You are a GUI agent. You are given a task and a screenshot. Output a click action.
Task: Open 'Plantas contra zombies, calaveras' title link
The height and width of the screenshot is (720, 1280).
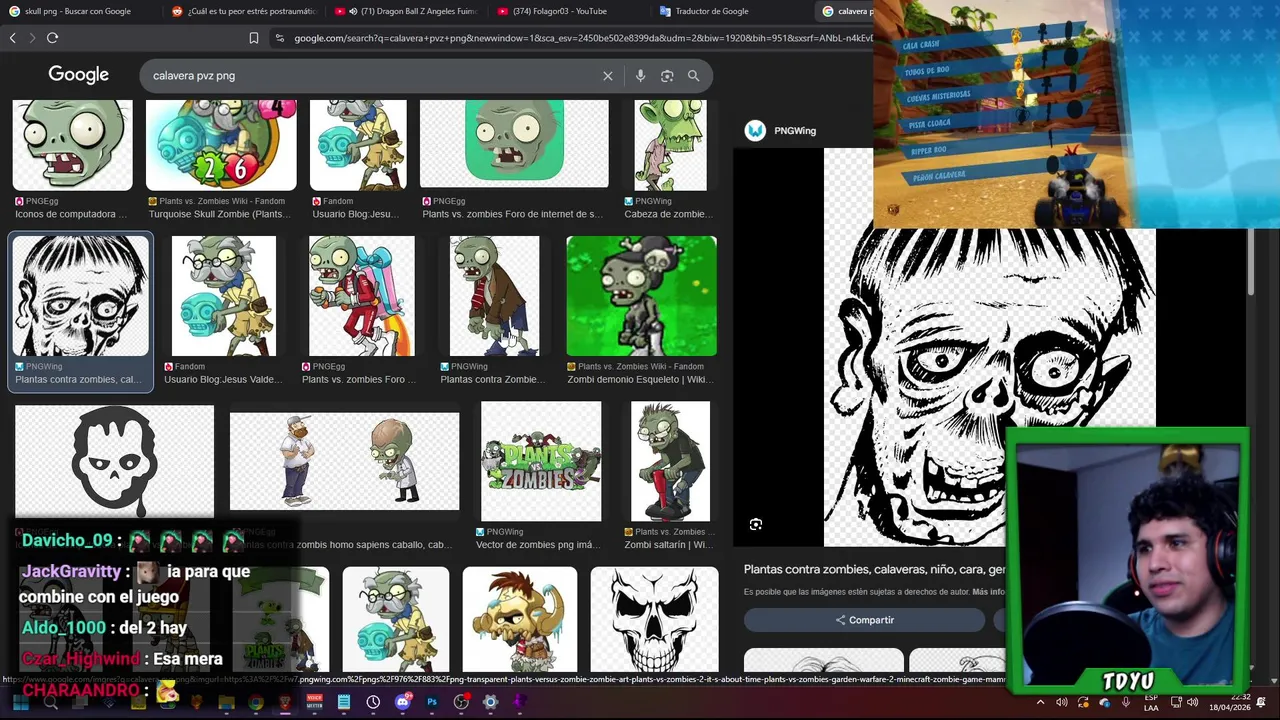874,569
